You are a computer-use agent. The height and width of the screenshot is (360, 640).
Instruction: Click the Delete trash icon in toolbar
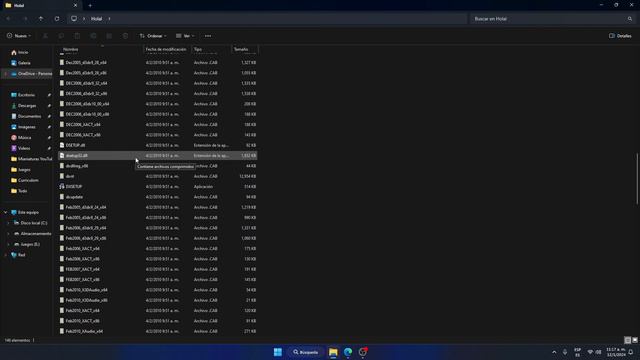(125, 36)
